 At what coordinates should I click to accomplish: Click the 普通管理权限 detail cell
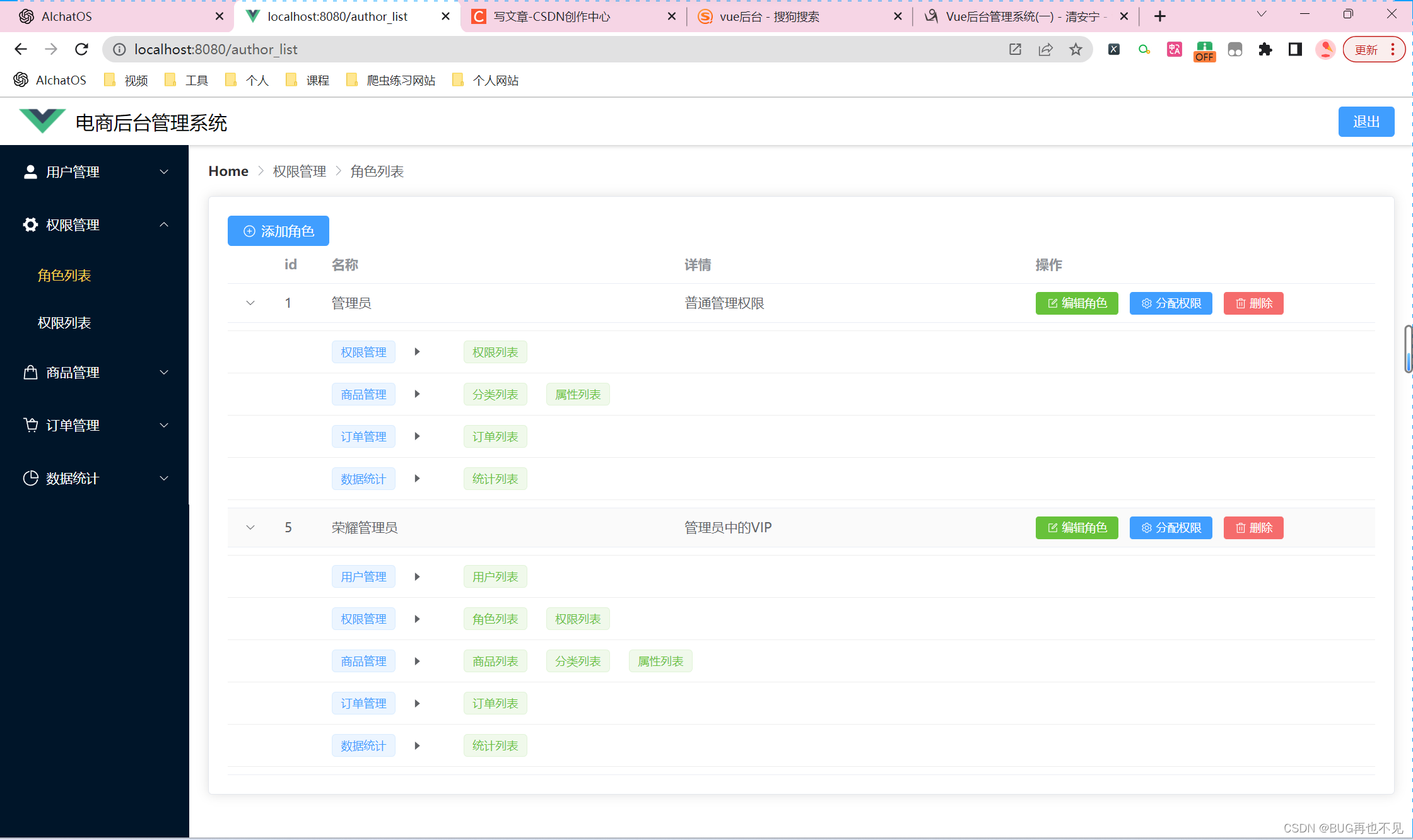[x=724, y=303]
